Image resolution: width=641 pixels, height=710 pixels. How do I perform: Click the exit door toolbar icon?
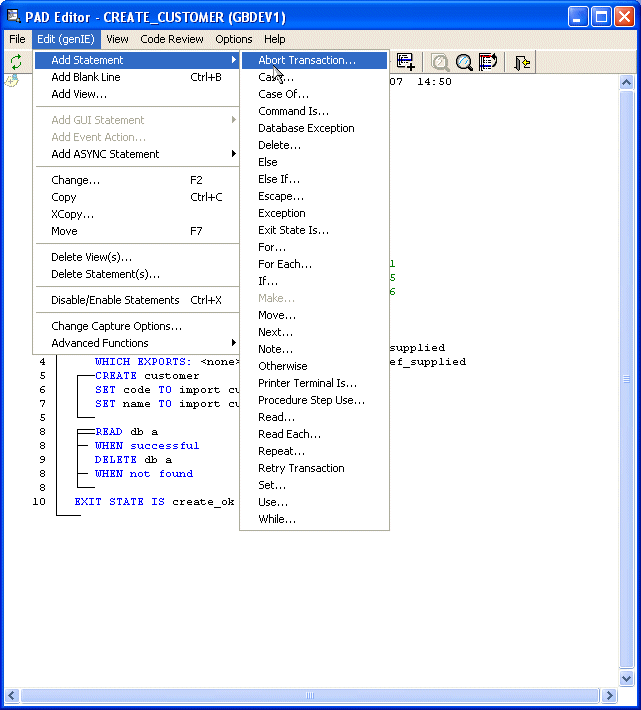tap(523, 62)
